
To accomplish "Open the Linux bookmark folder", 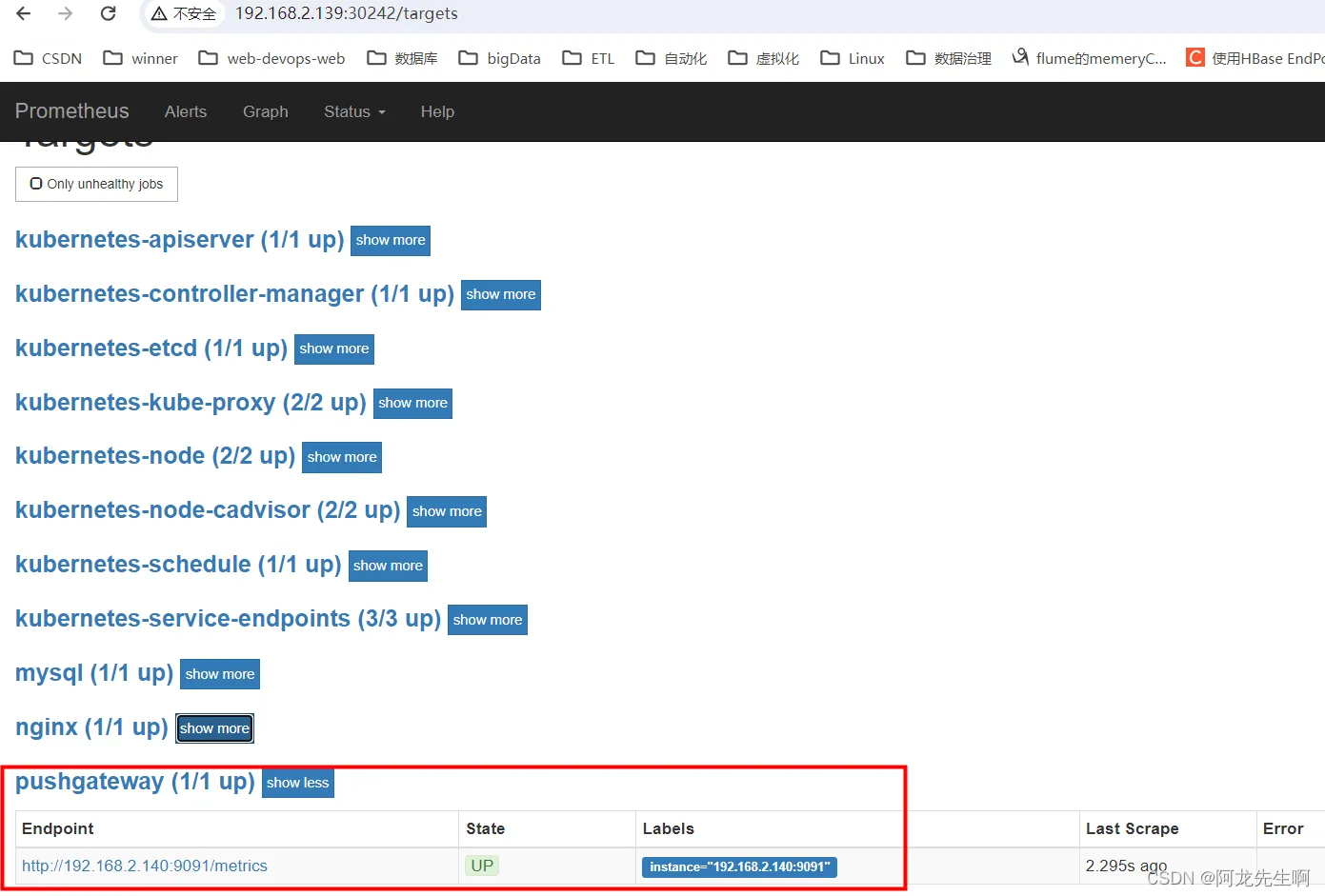I will click(853, 58).
